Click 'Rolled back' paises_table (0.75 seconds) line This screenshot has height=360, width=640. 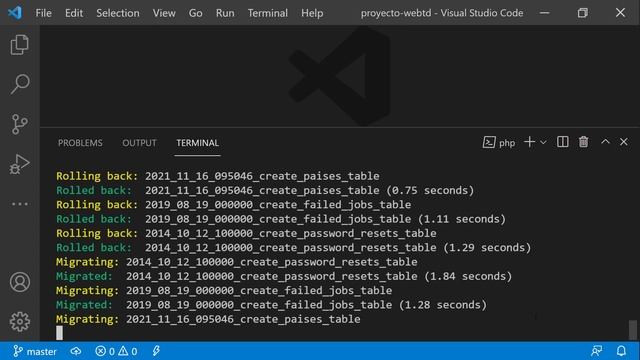pos(265,190)
